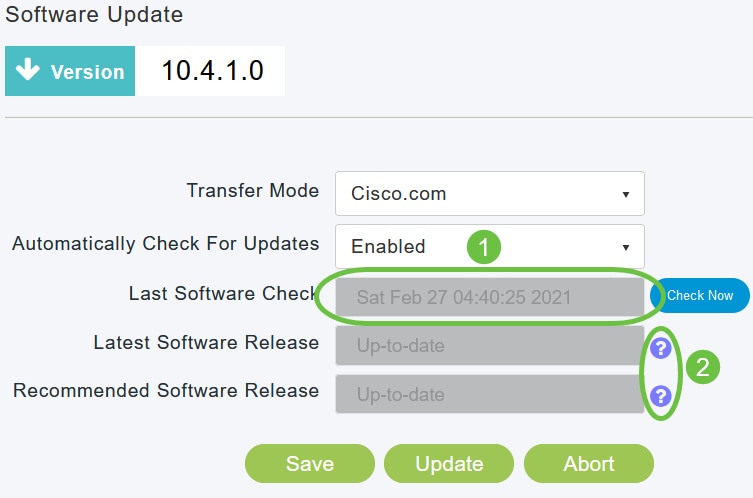The image size is (753, 498).
Task: Open the Transfer Mode dropdown
Action: pyautogui.click(x=490, y=194)
